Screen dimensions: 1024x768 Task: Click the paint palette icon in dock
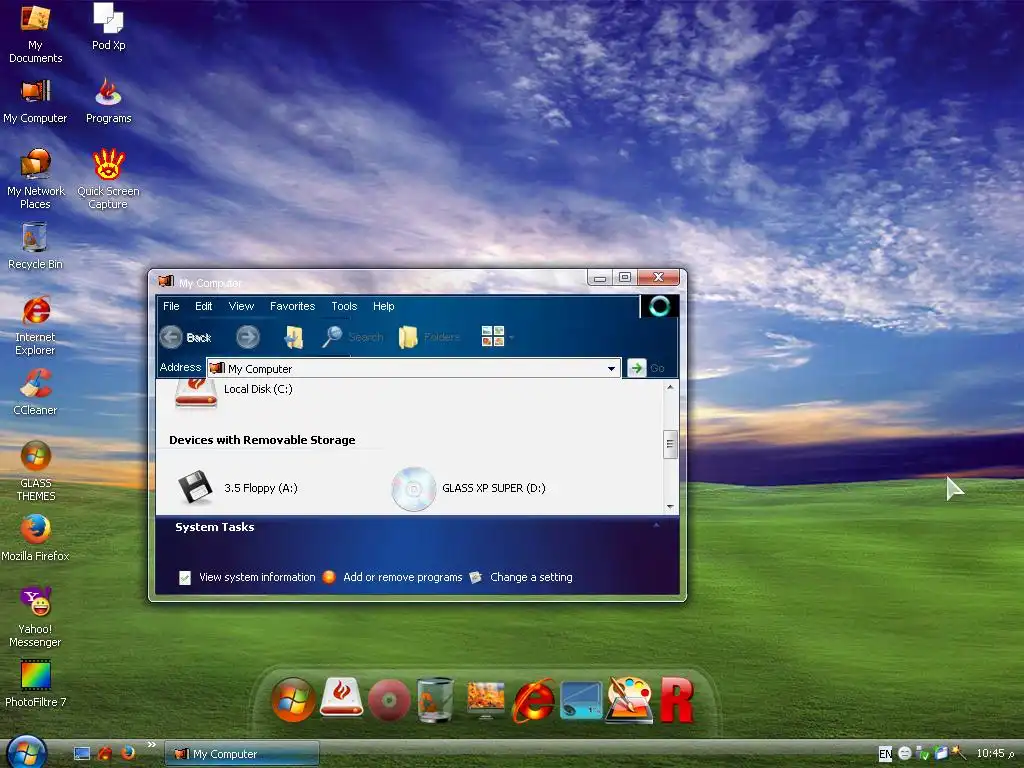(x=629, y=699)
